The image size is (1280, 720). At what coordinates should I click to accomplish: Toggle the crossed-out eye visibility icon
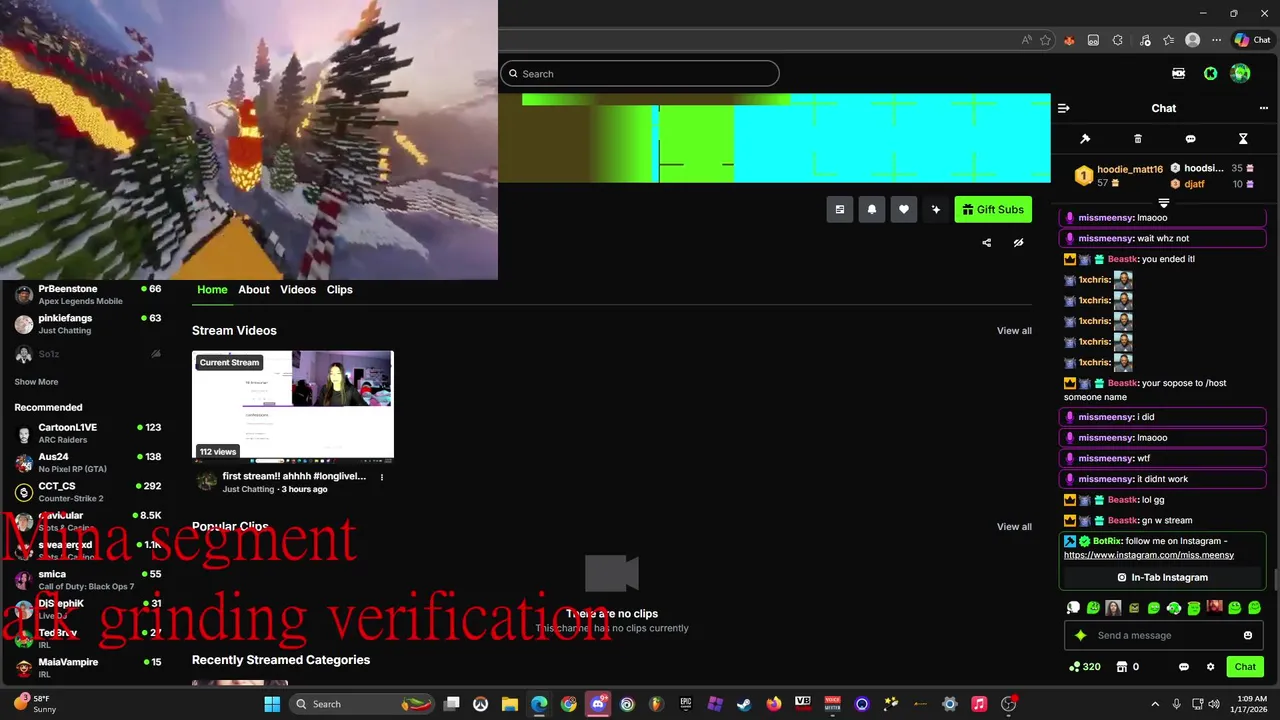coord(1018,242)
